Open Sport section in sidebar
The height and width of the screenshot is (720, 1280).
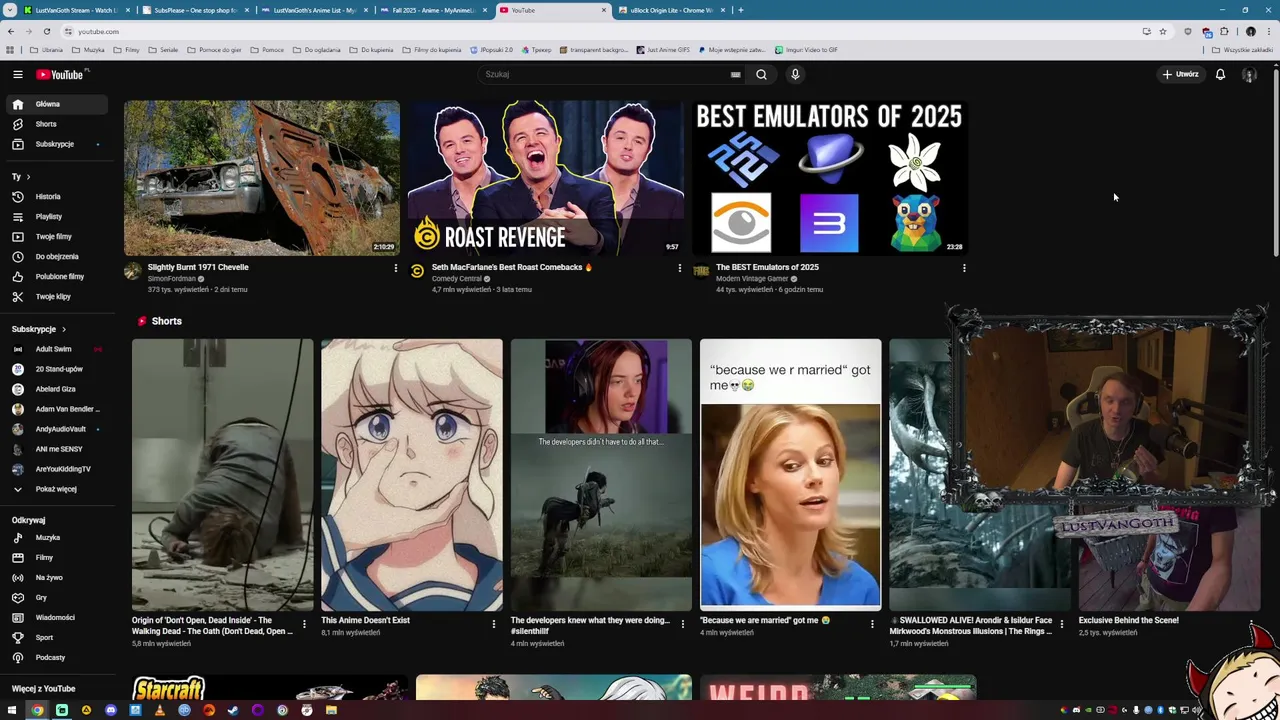pos(56,638)
